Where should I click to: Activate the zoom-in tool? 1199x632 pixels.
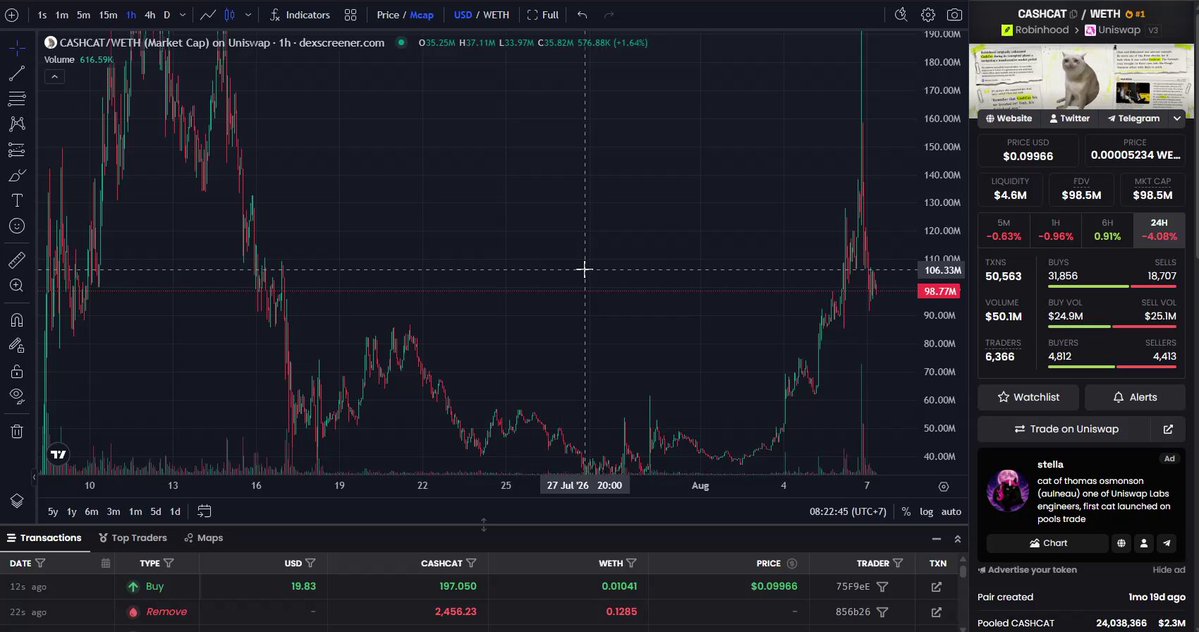[x=17, y=286]
